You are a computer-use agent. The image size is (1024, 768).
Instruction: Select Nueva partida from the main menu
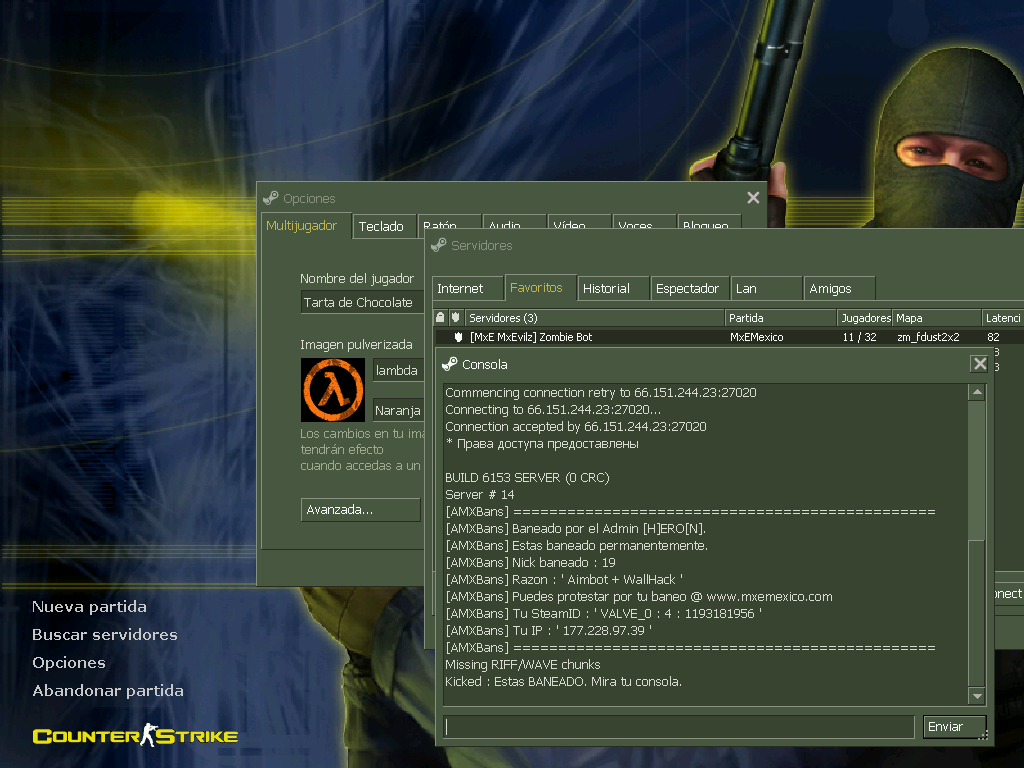(89, 607)
